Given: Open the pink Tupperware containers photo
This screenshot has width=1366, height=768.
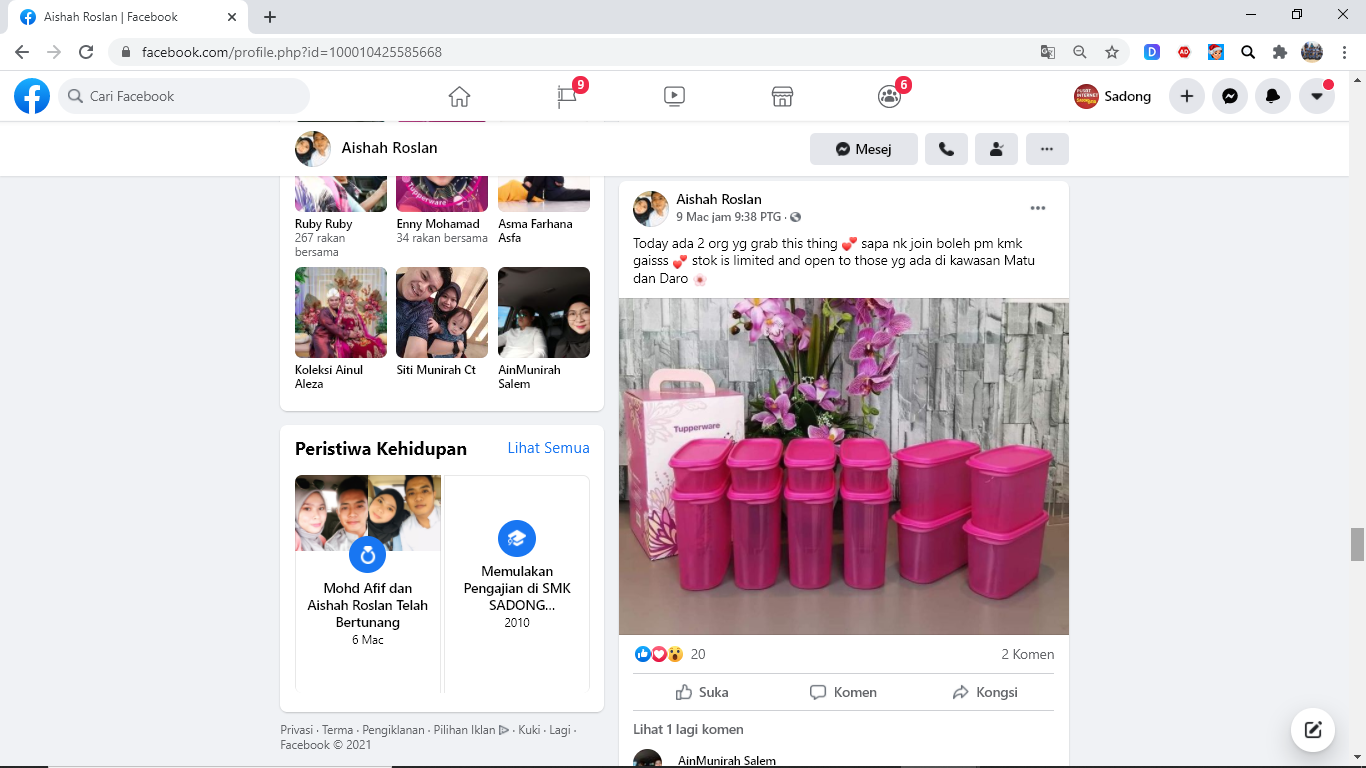Looking at the screenshot, I should [x=843, y=466].
